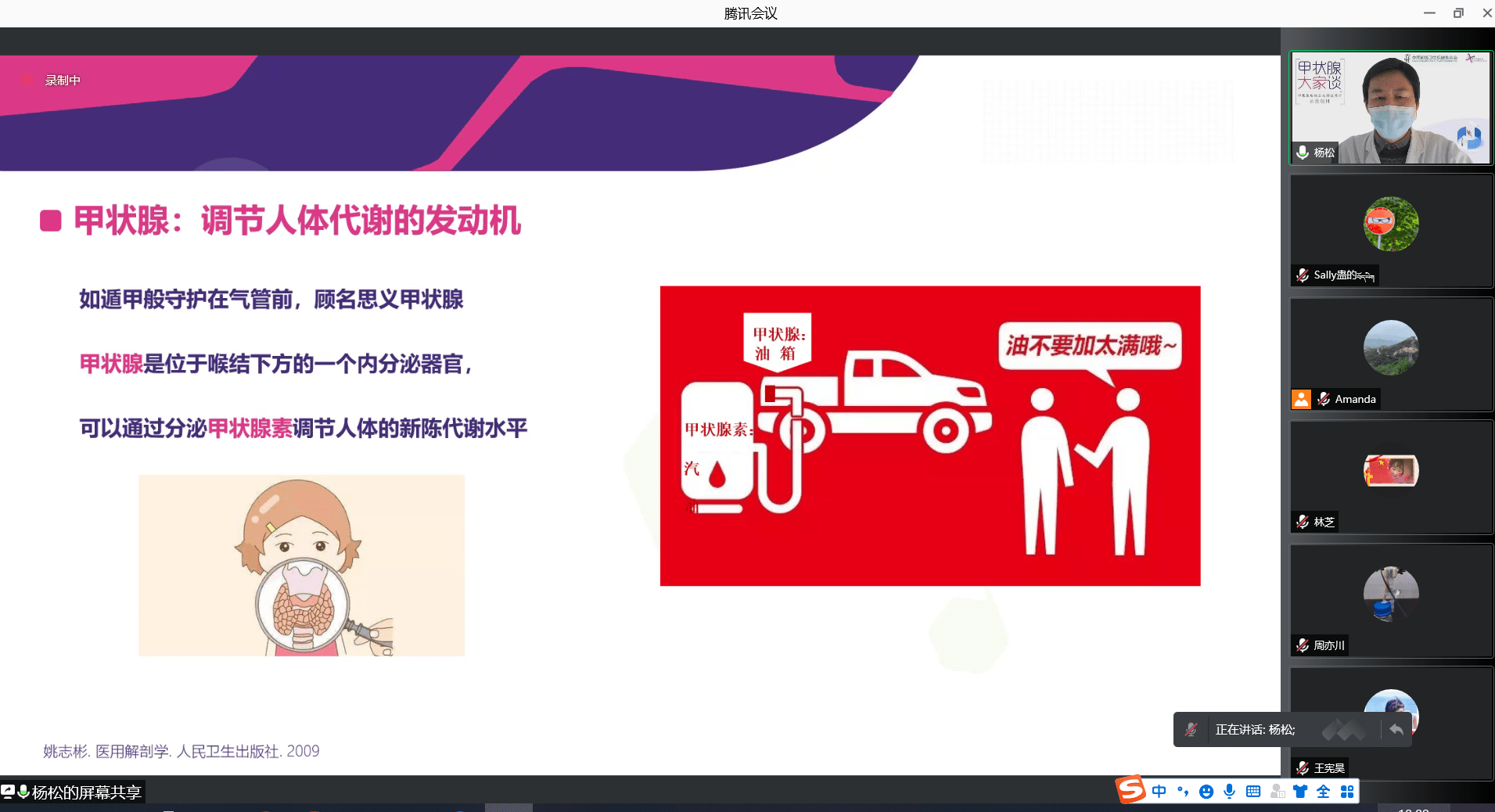Click screen share icon beside 杨松的屏幕共享
1495x812 pixels.
[x=10, y=792]
